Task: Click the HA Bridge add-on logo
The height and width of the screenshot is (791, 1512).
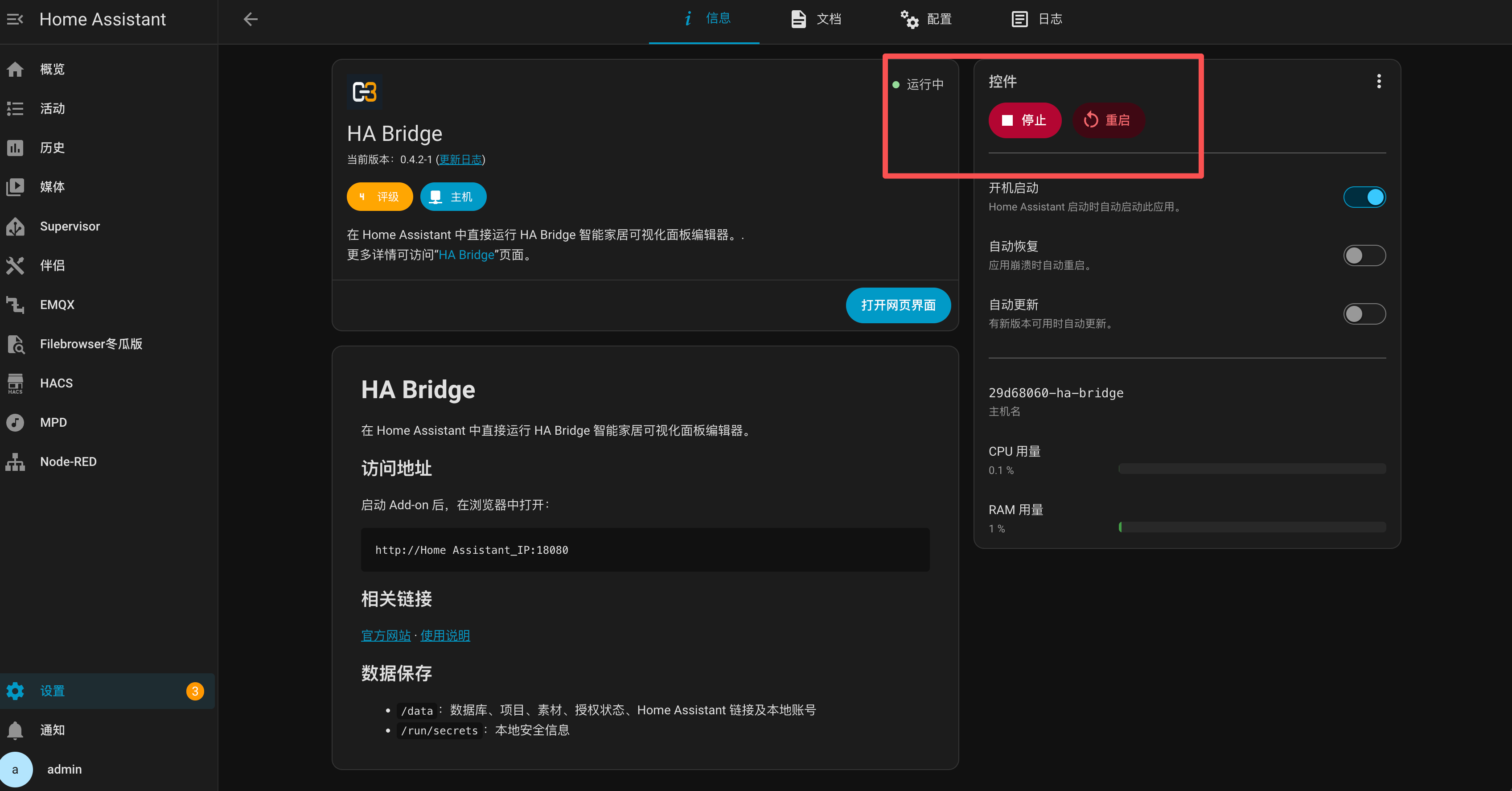Action: tap(365, 92)
